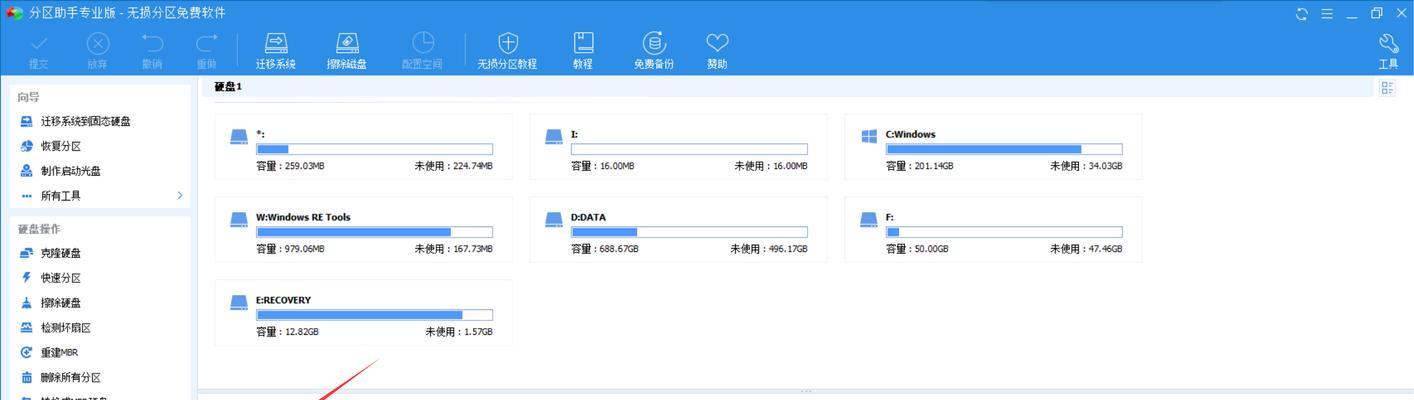The height and width of the screenshot is (400, 1414).
Task: Select the I: partition card
Action: pyautogui.click(x=679, y=146)
